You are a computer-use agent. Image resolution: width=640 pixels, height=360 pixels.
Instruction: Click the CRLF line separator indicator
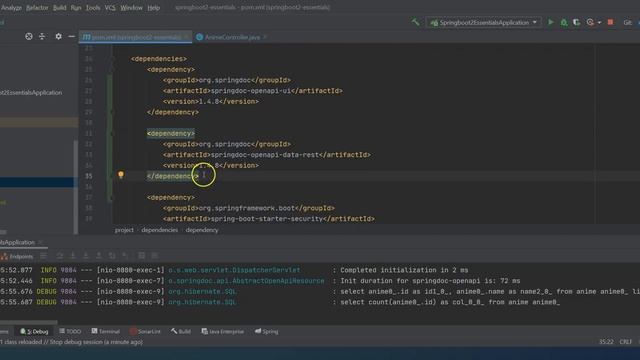coord(626,342)
